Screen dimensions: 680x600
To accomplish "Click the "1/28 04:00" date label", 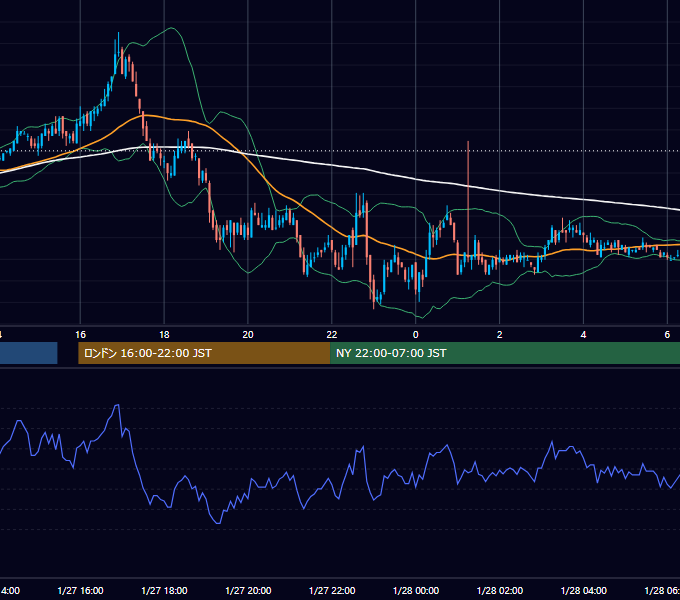I will point(584,591).
